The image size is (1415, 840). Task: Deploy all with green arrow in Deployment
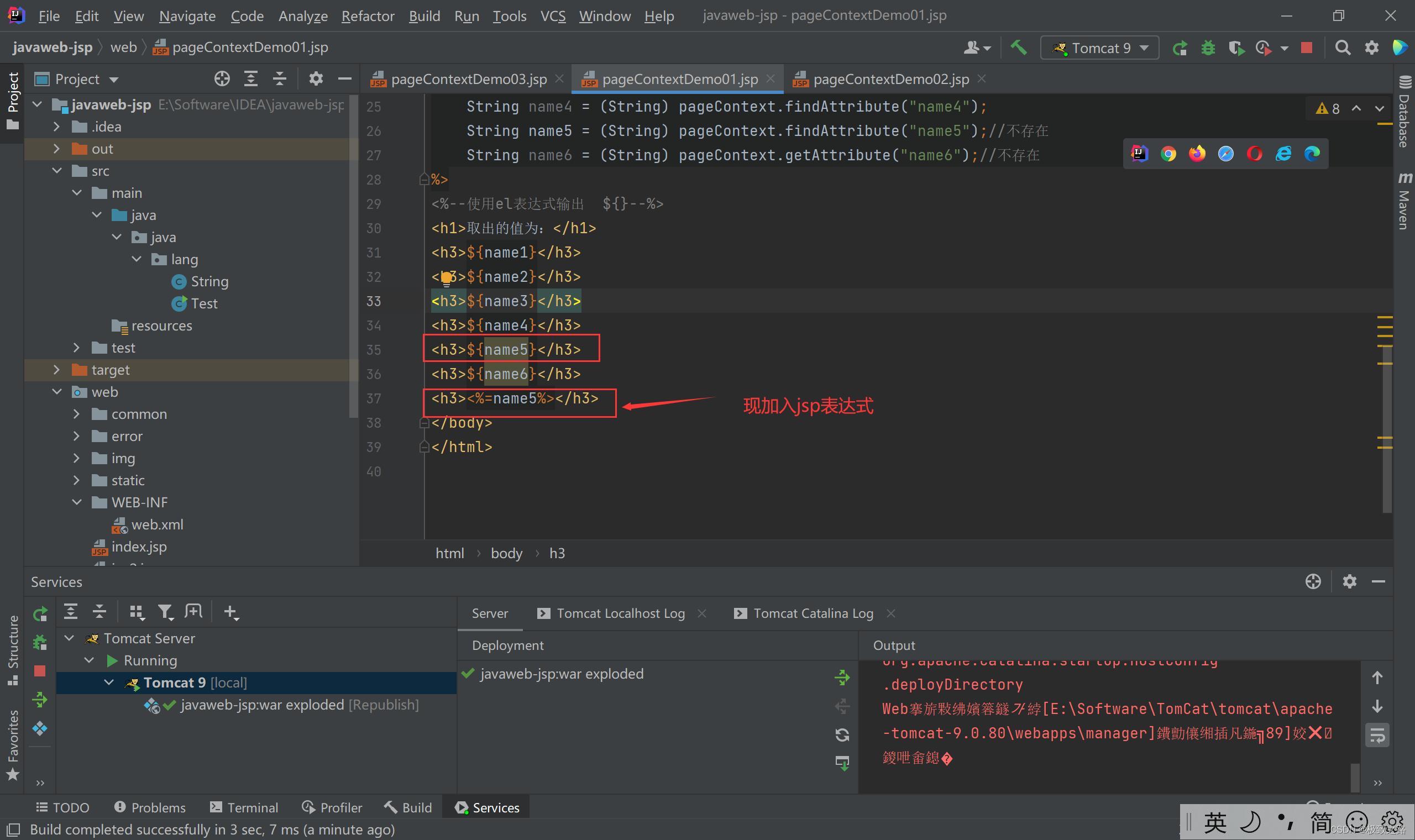pos(842,677)
